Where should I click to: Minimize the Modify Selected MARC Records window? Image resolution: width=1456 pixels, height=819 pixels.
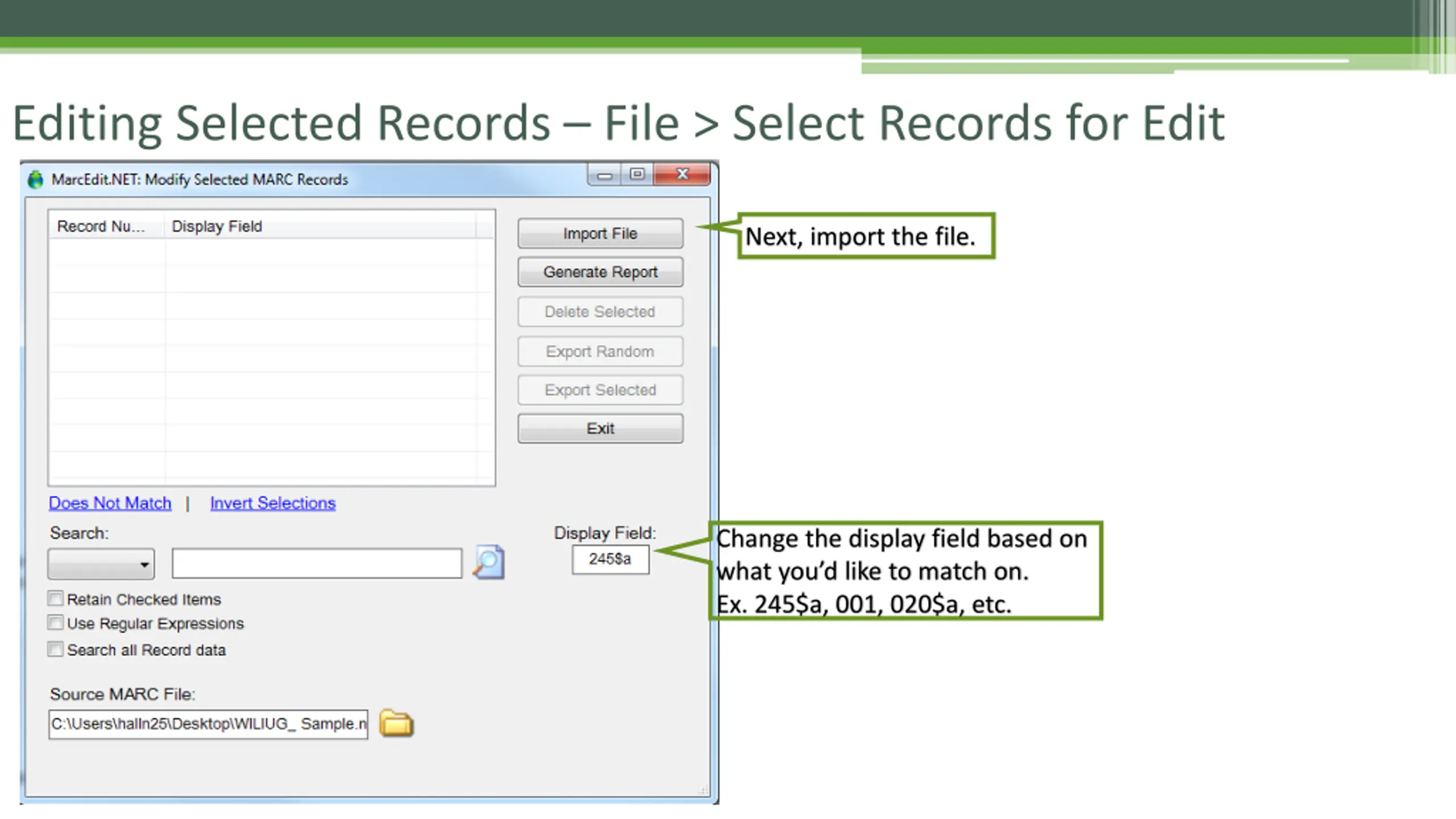(x=605, y=175)
